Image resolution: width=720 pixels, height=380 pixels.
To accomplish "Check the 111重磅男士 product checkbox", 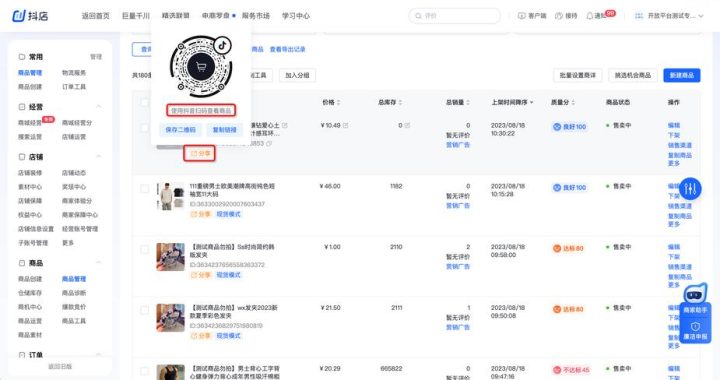I will click(x=145, y=188).
